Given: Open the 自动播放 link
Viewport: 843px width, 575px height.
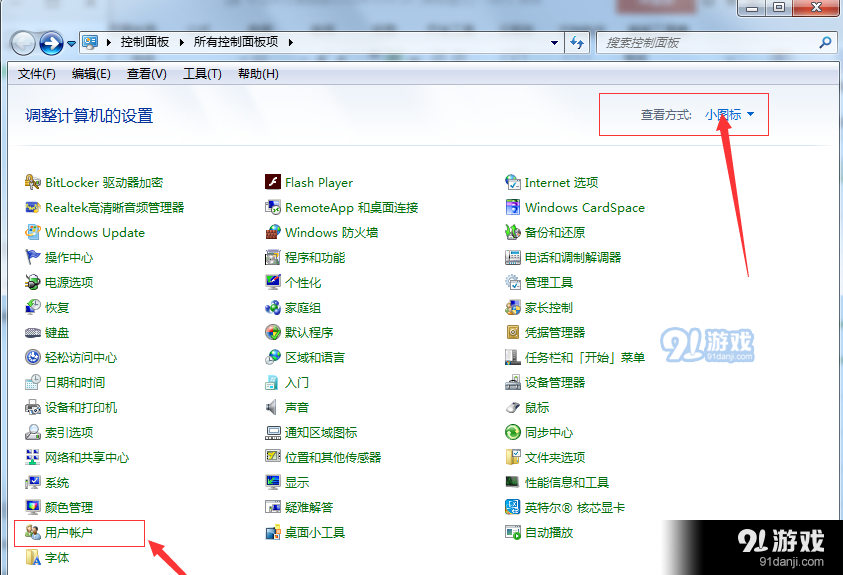Looking at the screenshot, I should 548,532.
